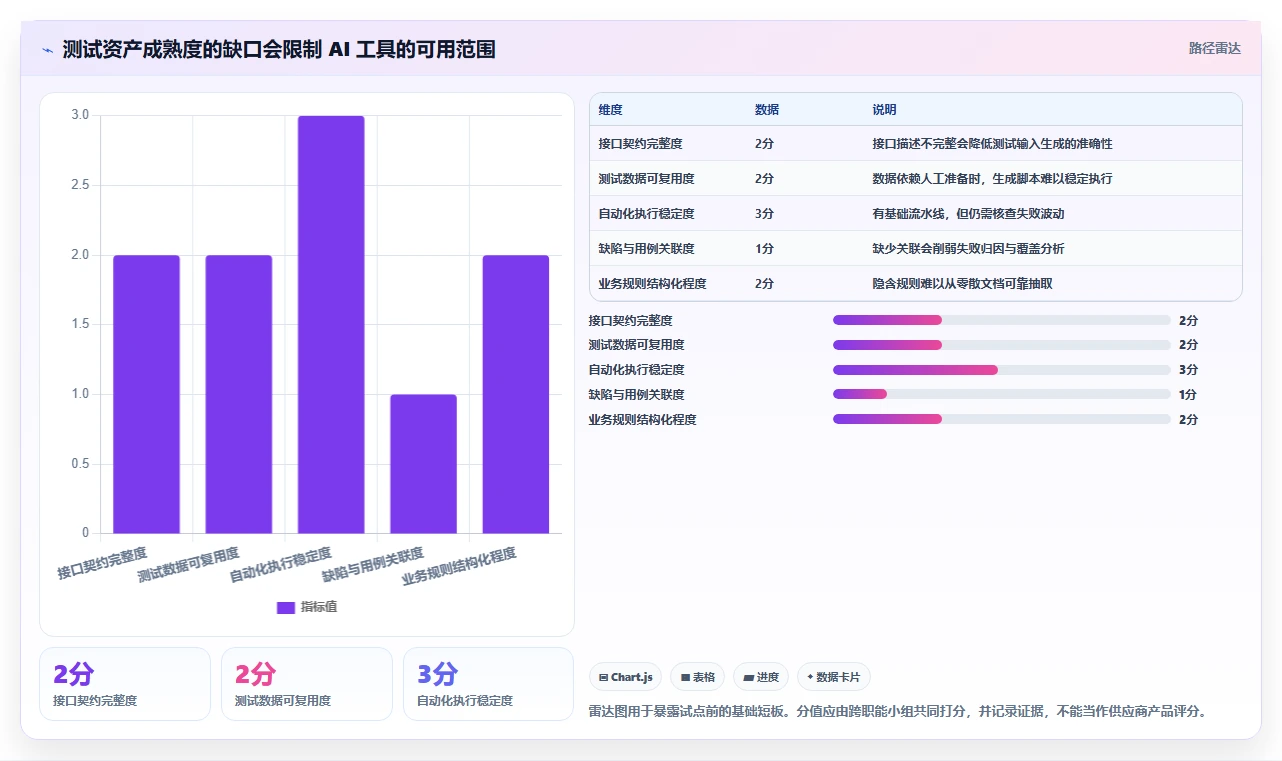Click the 3.0 y-axis tick label
The image size is (1282, 761).
point(80,115)
